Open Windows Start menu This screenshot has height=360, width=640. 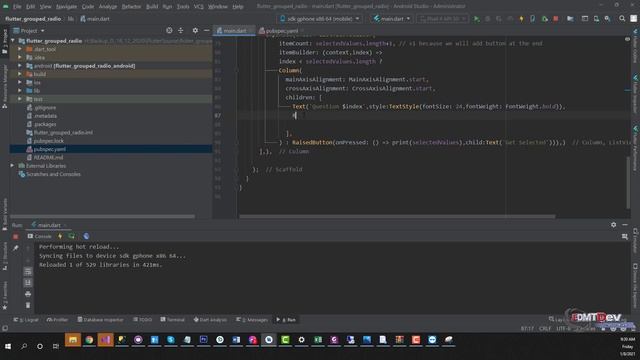(8, 346)
